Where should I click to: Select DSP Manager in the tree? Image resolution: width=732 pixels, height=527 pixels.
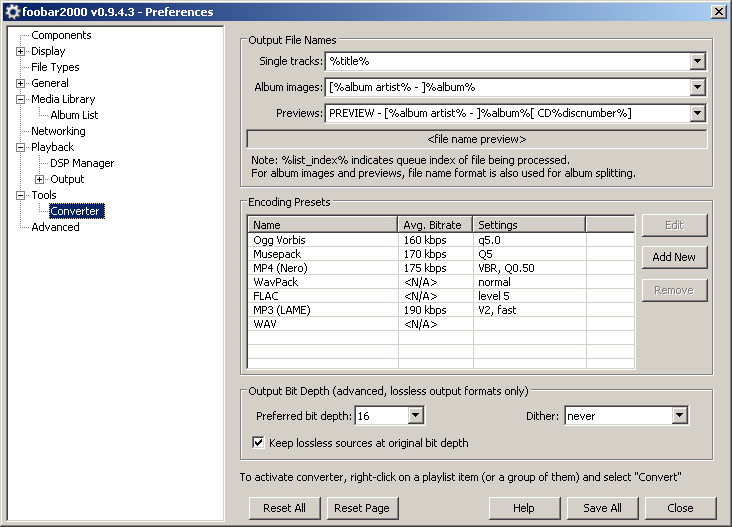click(82, 163)
